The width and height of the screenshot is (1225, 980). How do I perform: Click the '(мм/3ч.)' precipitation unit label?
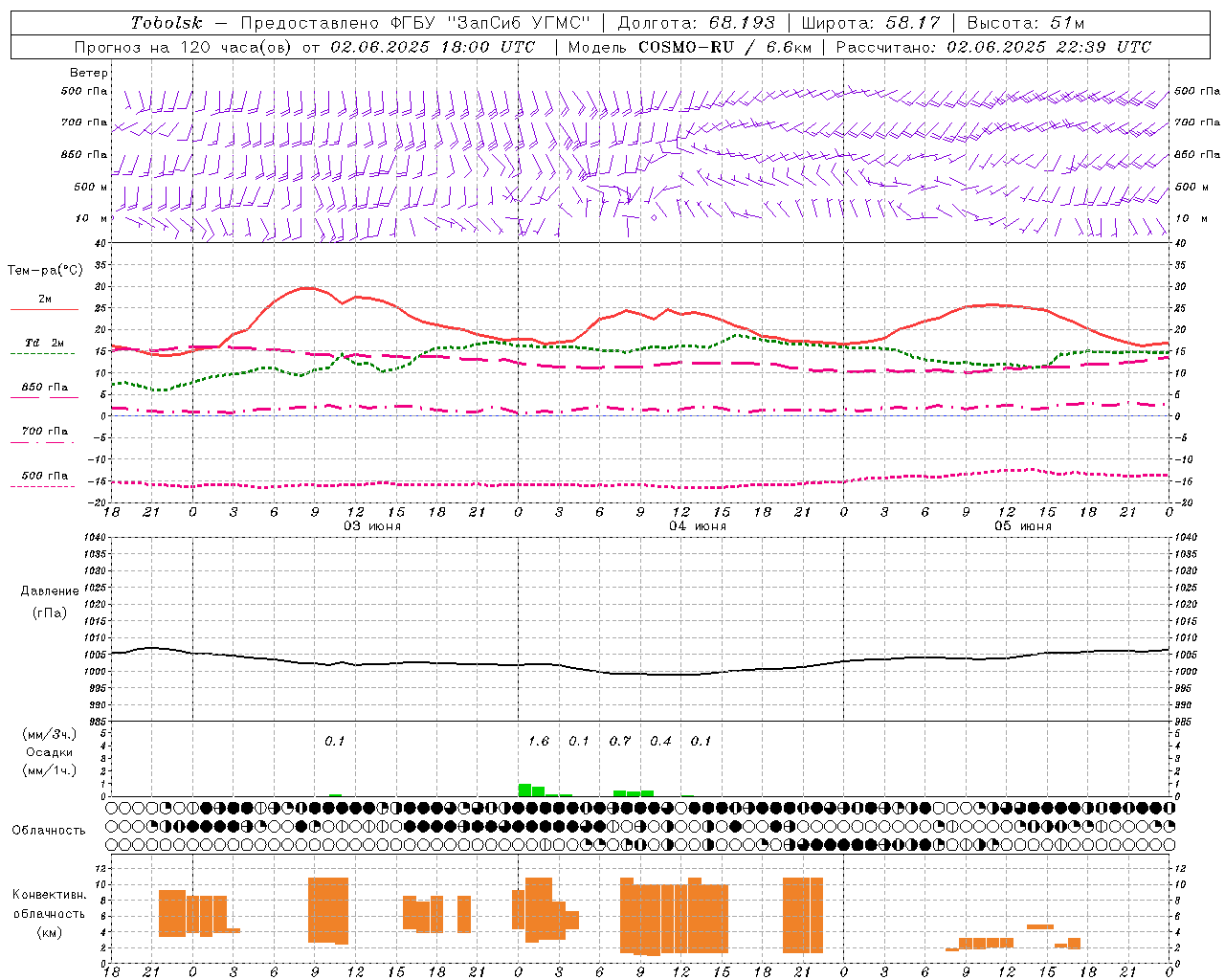click(50, 735)
